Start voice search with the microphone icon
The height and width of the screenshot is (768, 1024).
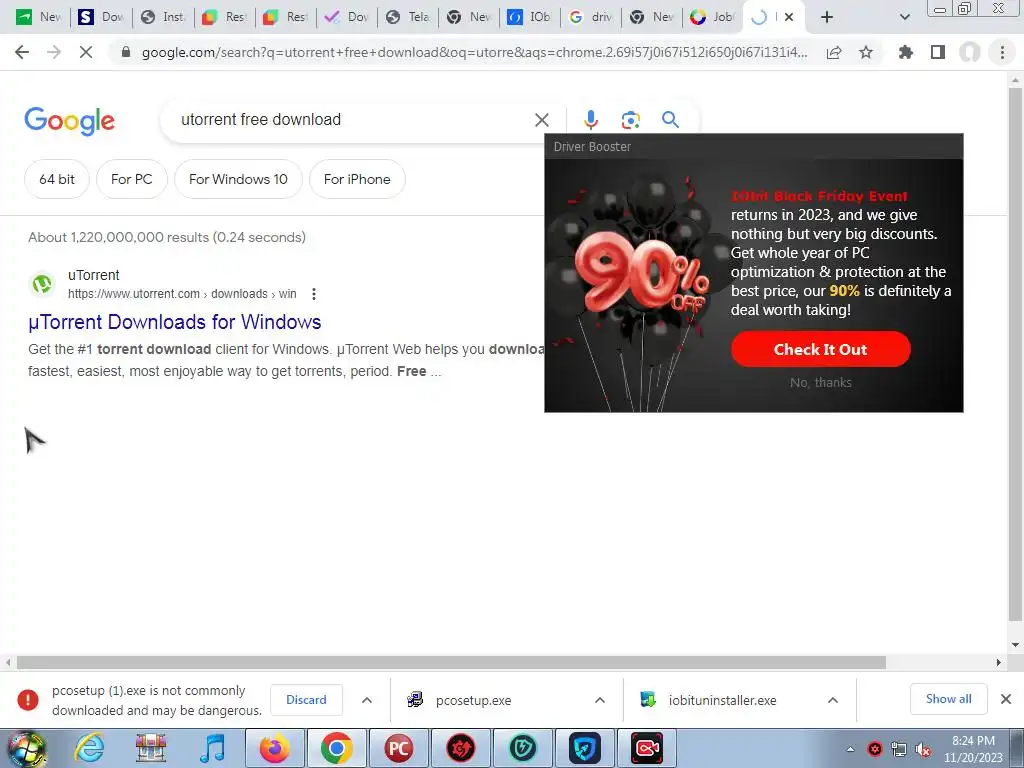(590, 120)
